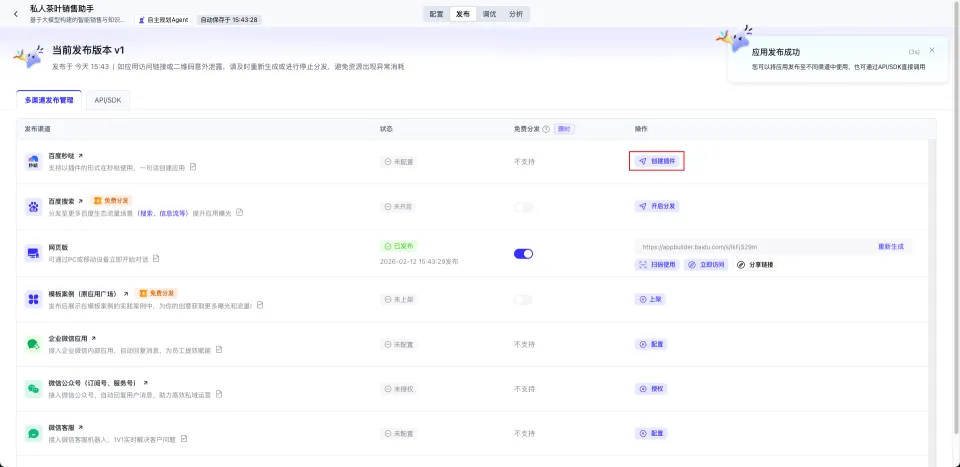Open document icon in 微信客服 description
Viewport: 960px width, 467px height.
coord(184,439)
